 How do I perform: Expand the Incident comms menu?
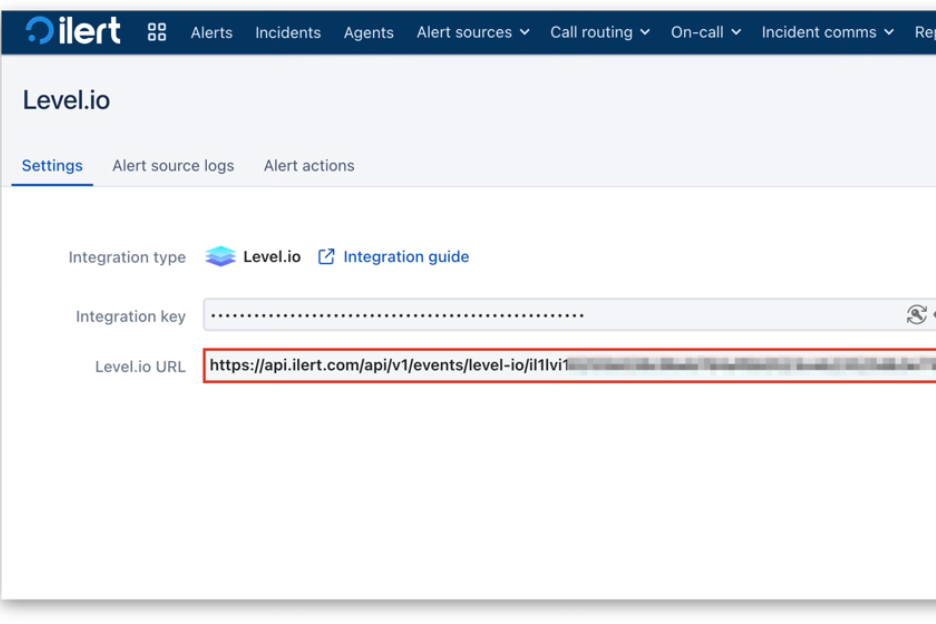tap(827, 32)
